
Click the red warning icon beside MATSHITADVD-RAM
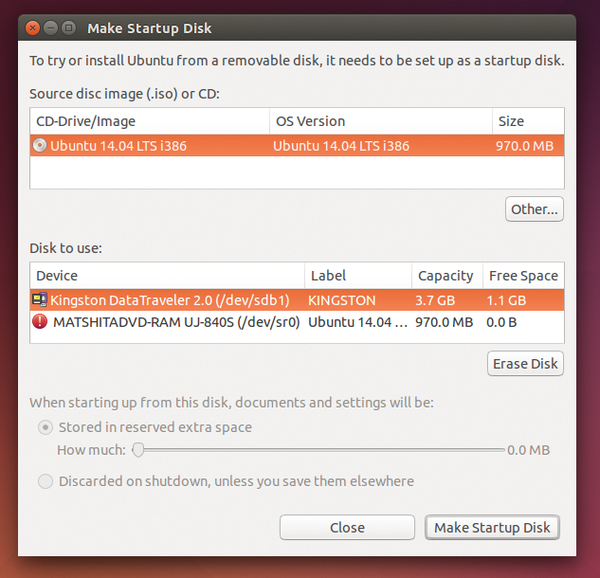coord(40,322)
